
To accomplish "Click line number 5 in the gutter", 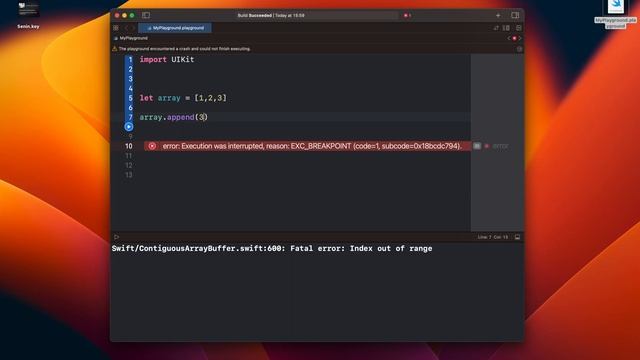I will click(130, 98).
